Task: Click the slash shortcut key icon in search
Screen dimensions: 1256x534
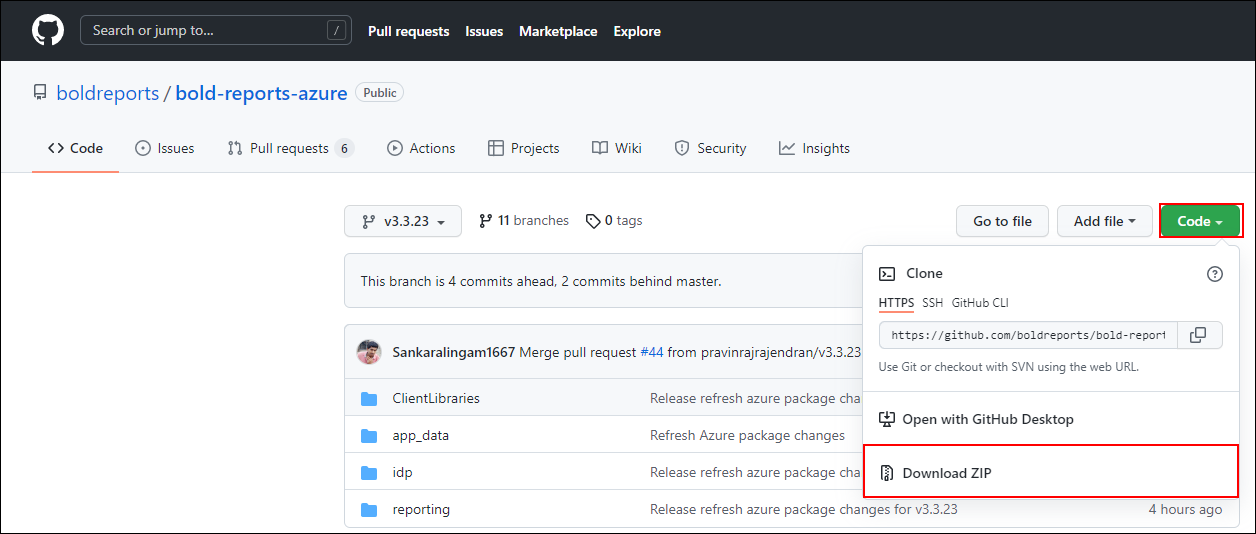Action: 335,30
